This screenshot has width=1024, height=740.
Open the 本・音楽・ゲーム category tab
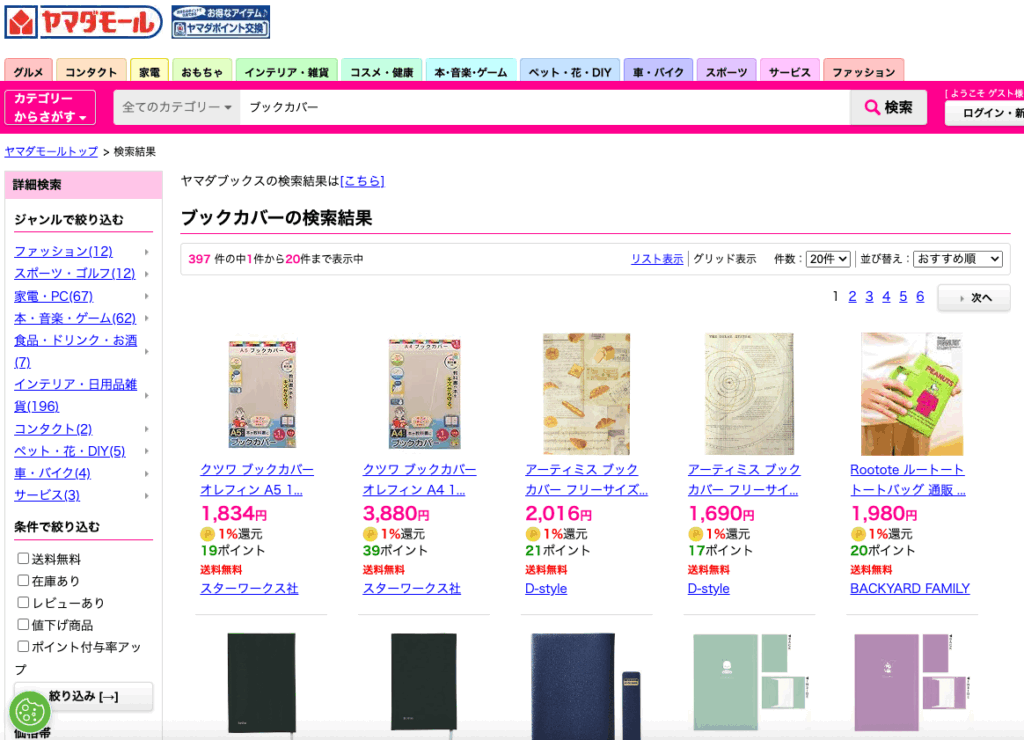[x=471, y=71]
